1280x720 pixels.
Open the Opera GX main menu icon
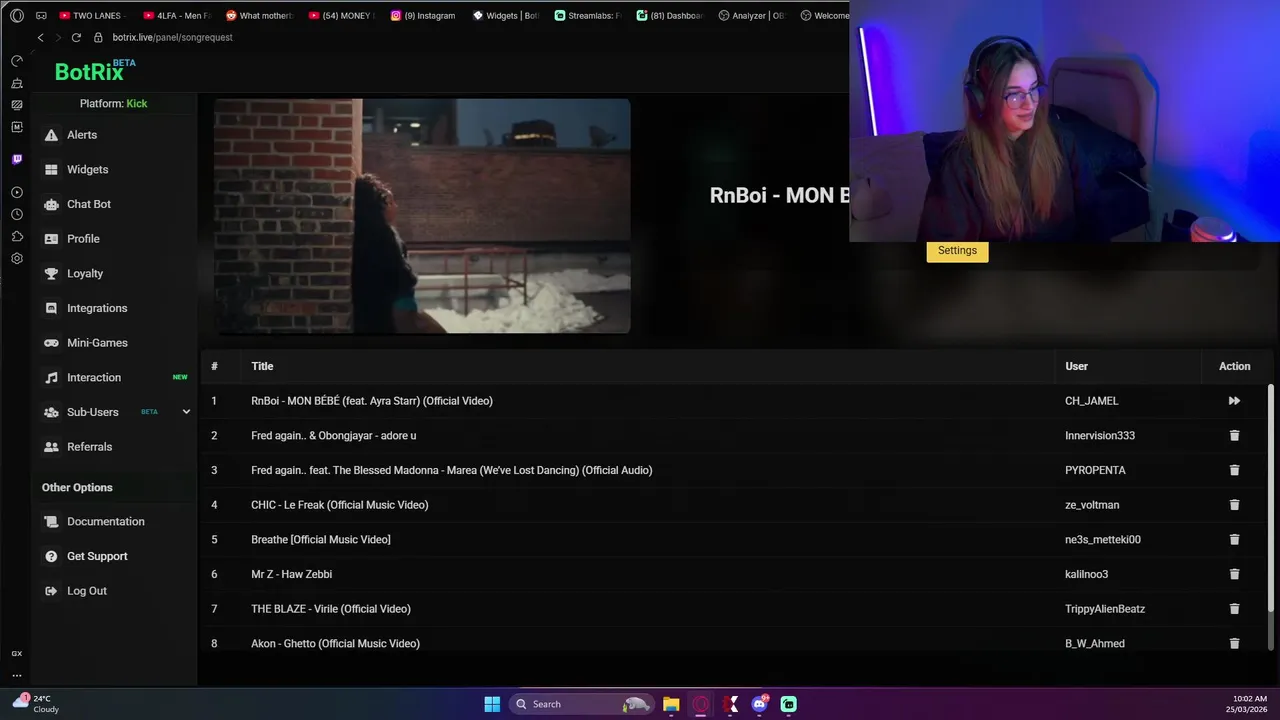17,15
